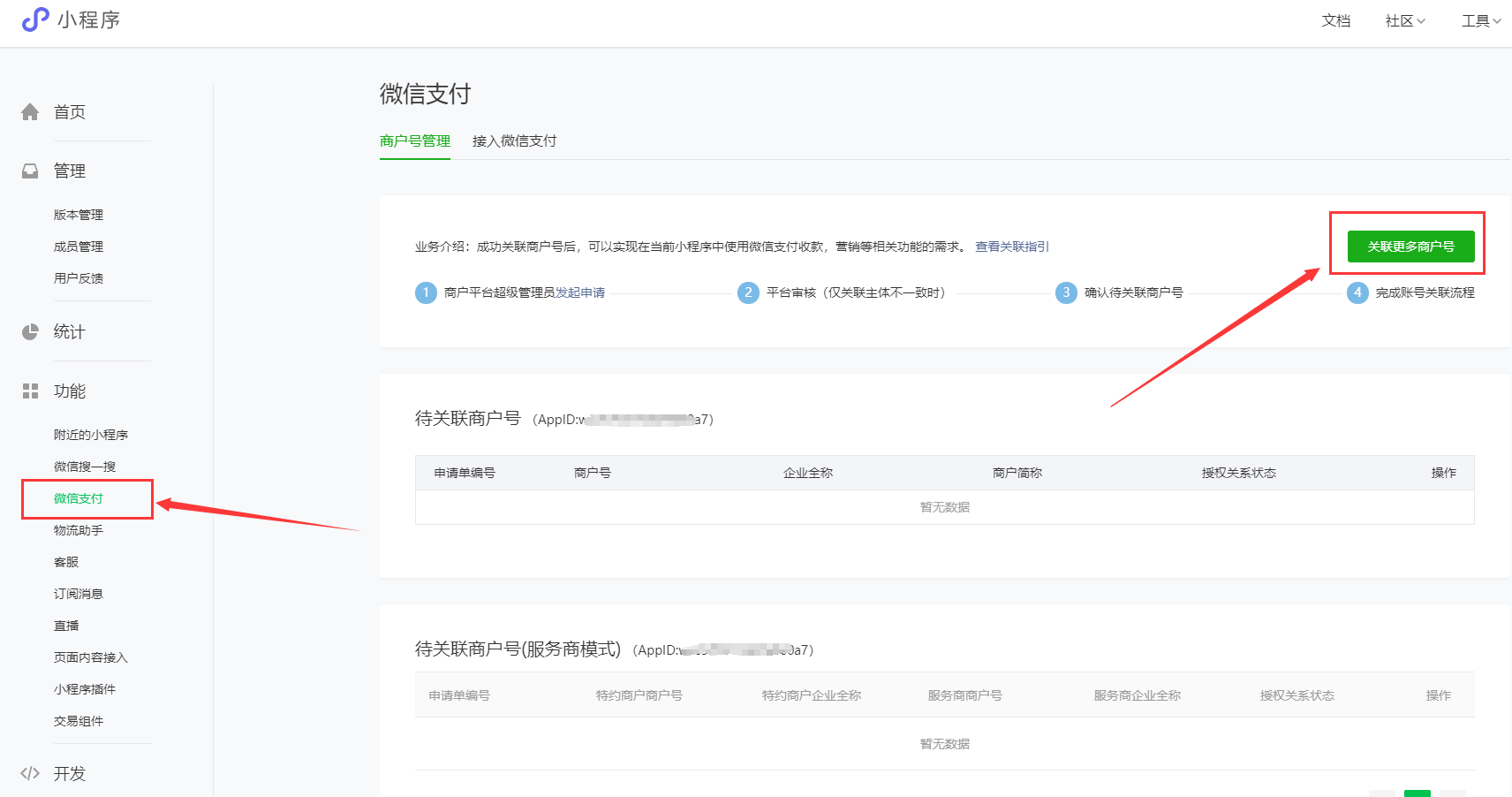This screenshot has height=797, width=1512.
Task: Click the home icon beside 首页
Action: tap(30, 112)
